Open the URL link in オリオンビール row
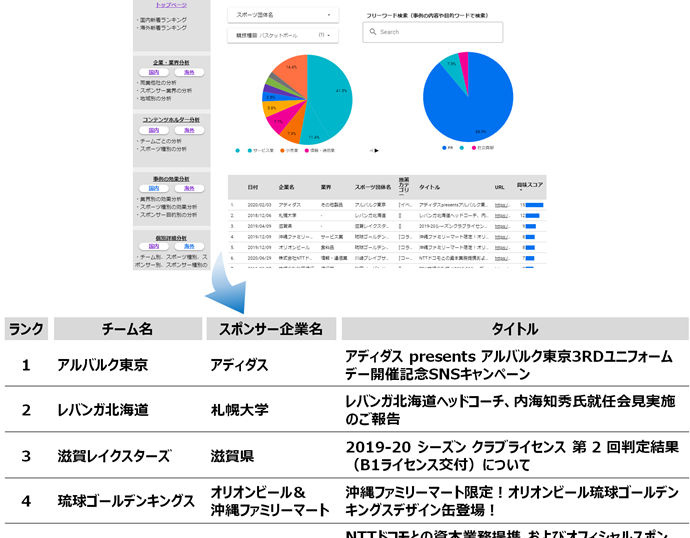690x538 pixels. pyautogui.click(x=502, y=247)
